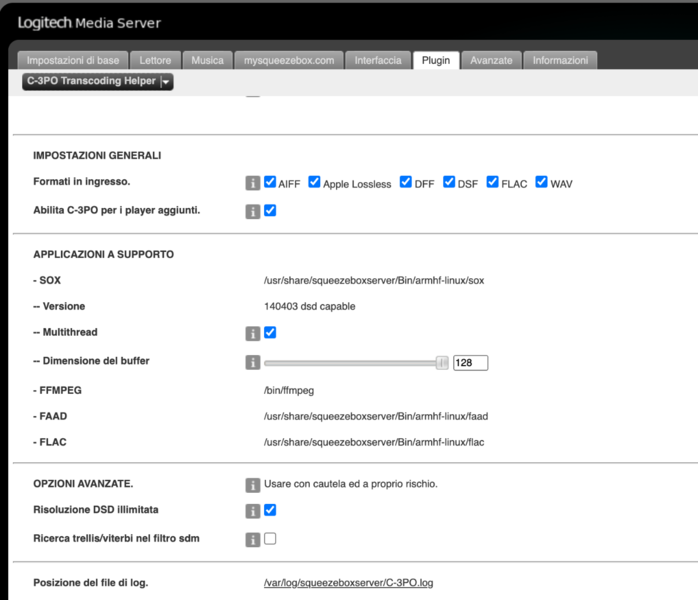Image resolution: width=698 pixels, height=600 pixels.
Task: Enable Ricerca trellis/viterbi nel filtro sdm
Action: 270,539
